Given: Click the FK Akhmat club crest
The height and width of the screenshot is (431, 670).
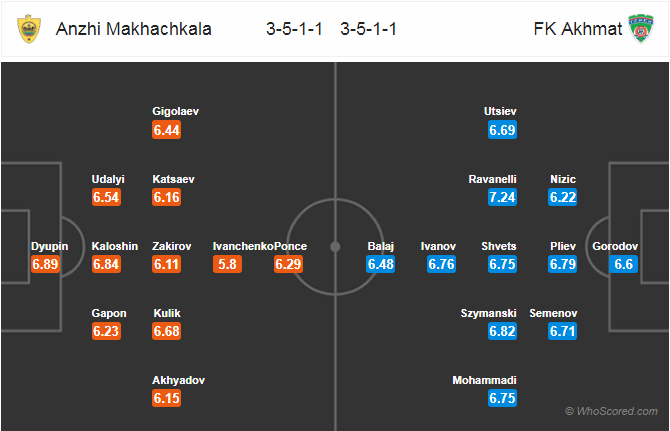Looking at the screenshot, I should click(641, 29).
